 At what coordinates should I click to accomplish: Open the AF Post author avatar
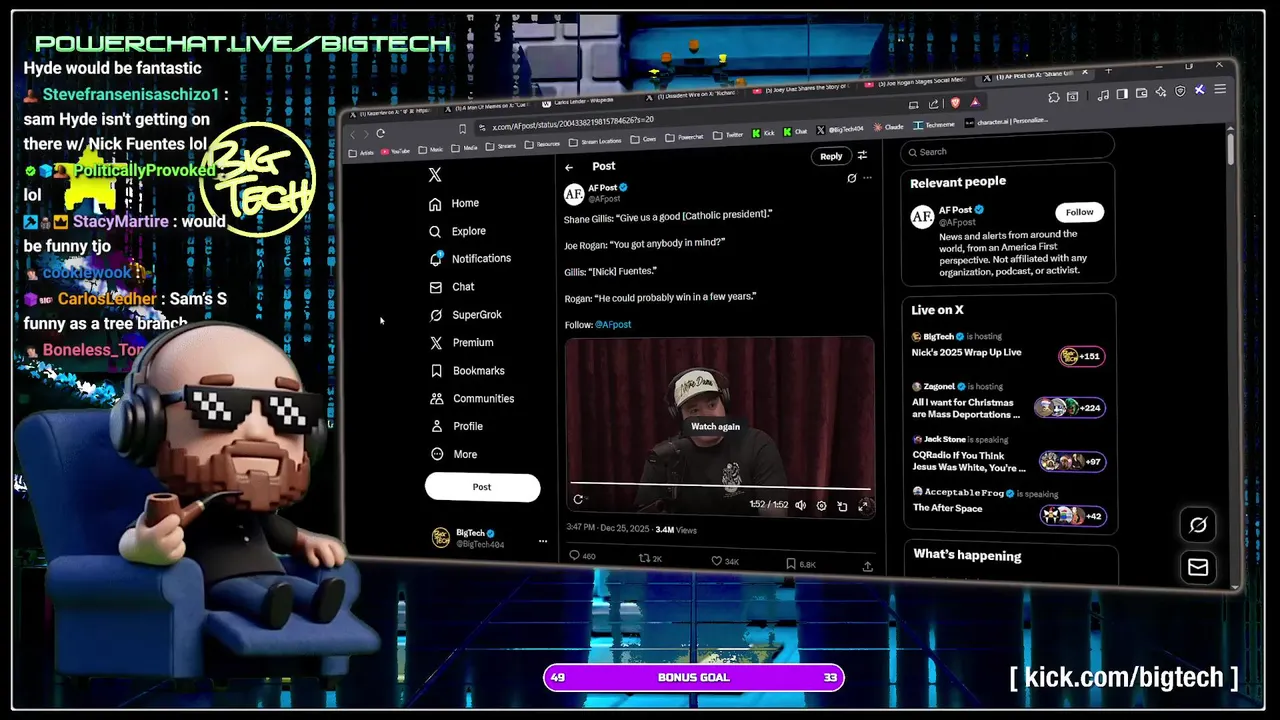574,193
